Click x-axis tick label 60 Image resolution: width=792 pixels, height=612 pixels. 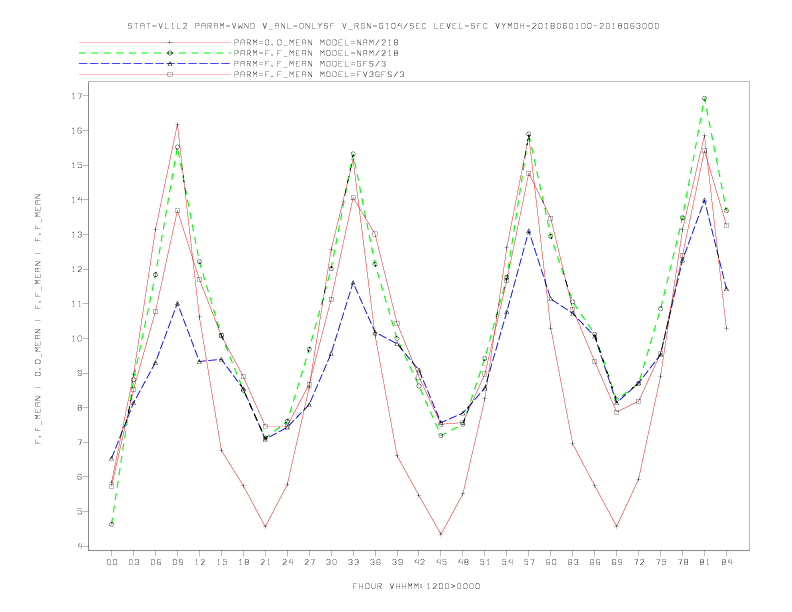click(x=551, y=562)
